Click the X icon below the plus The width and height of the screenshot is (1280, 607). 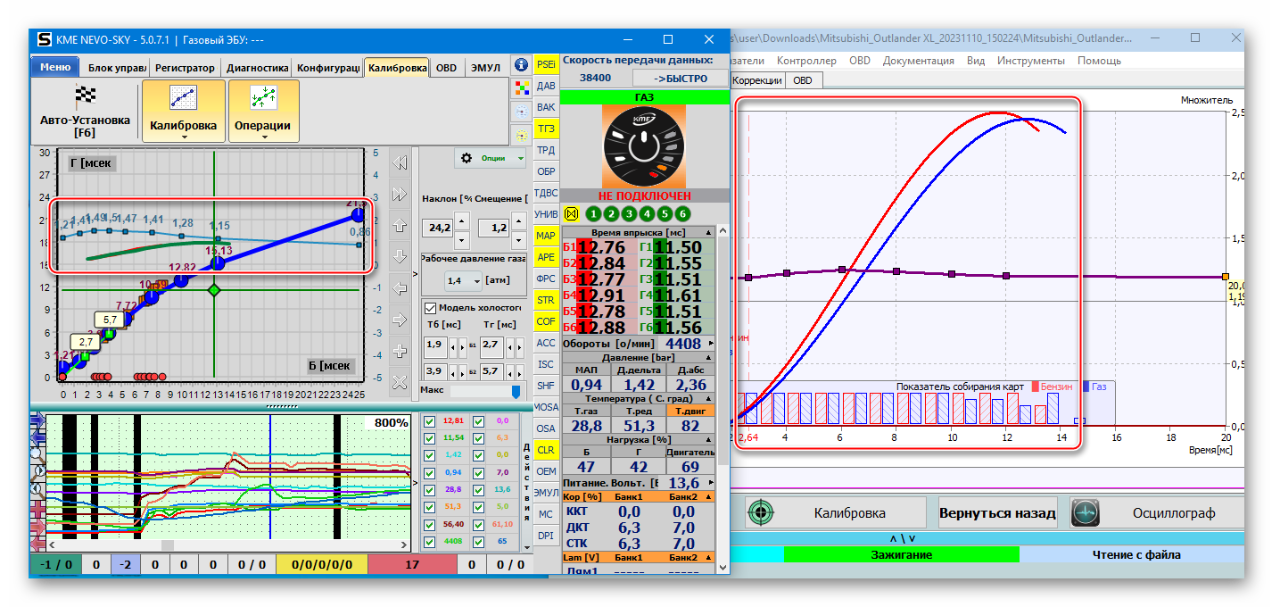400,382
